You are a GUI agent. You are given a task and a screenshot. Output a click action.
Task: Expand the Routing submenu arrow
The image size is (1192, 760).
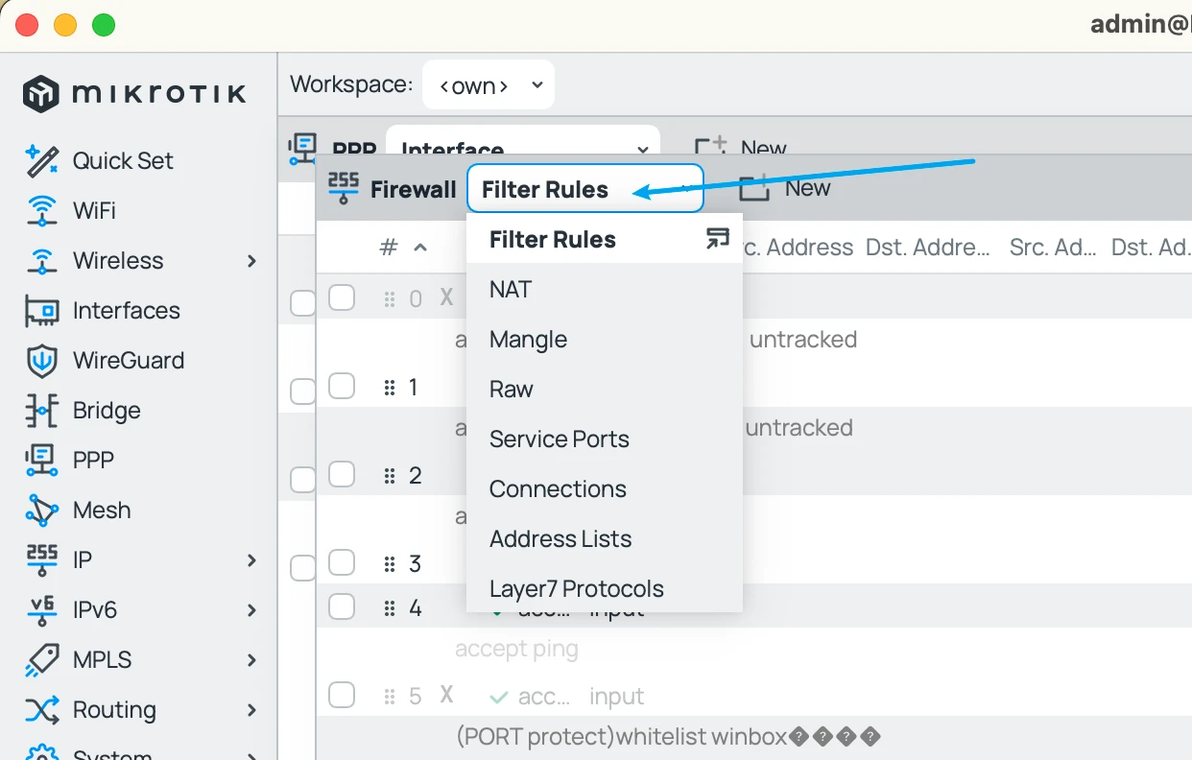tap(252, 710)
